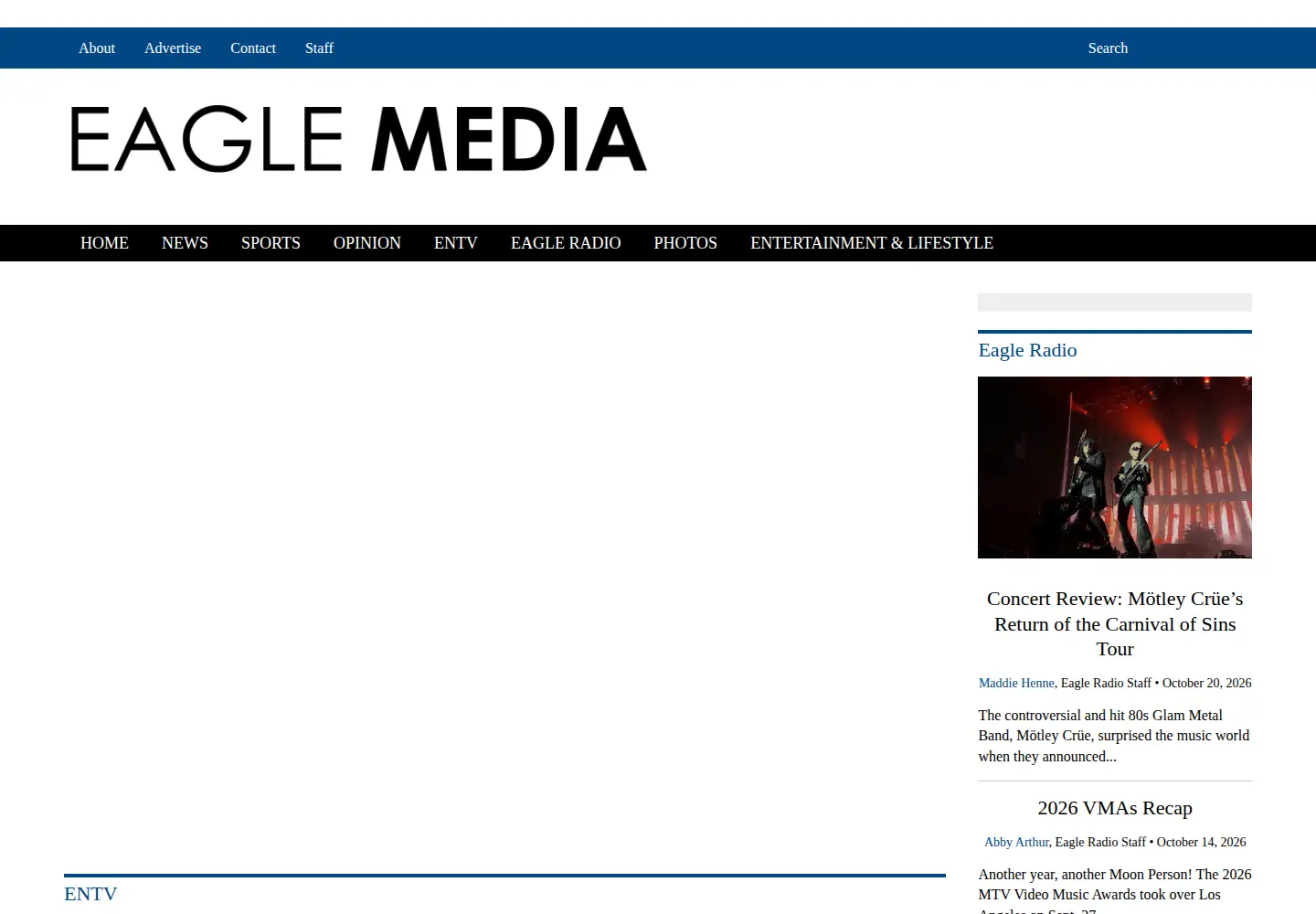Open ENTERTAINMENT & LIFESTYLE section
Image resolution: width=1316 pixels, height=914 pixels.
click(872, 243)
